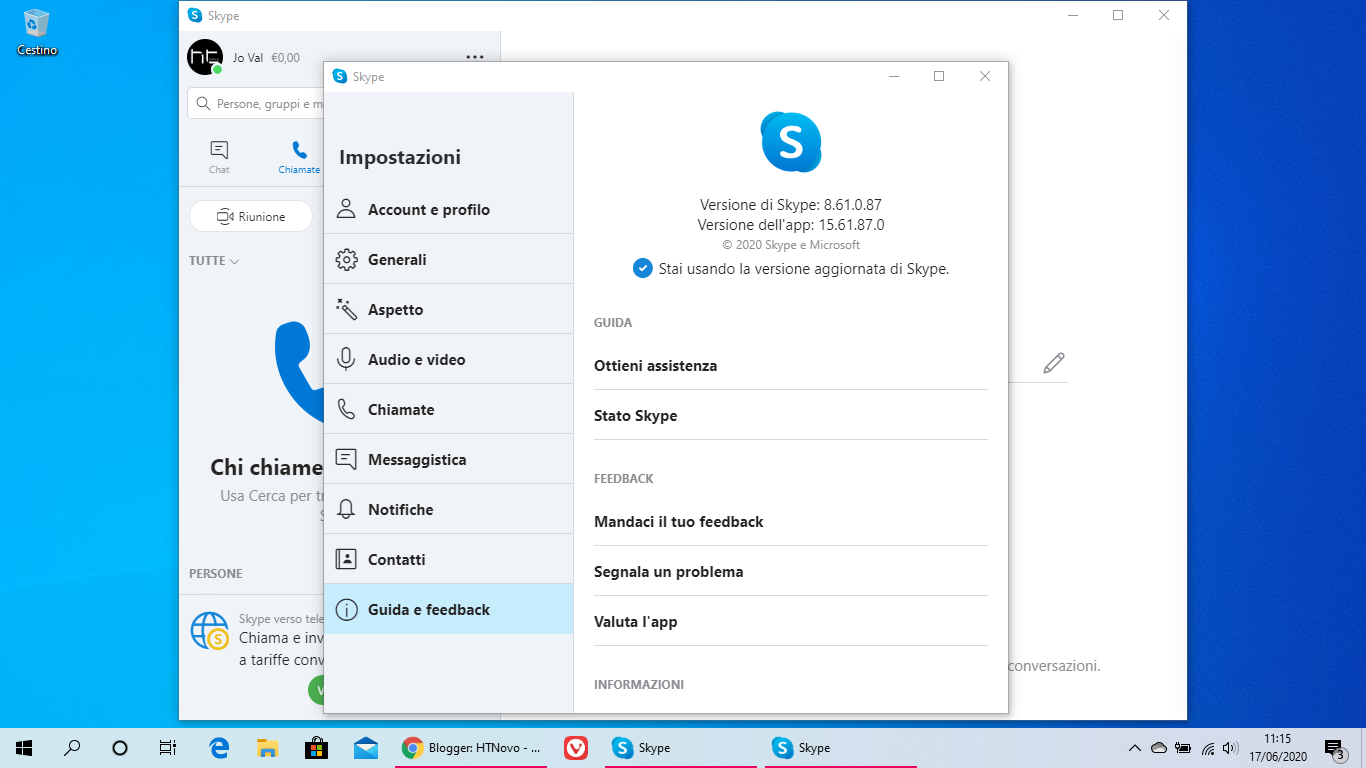Image resolution: width=1366 pixels, height=768 pixels.
Task: Click the large Skype logo in settings
Action: (791, 142)
